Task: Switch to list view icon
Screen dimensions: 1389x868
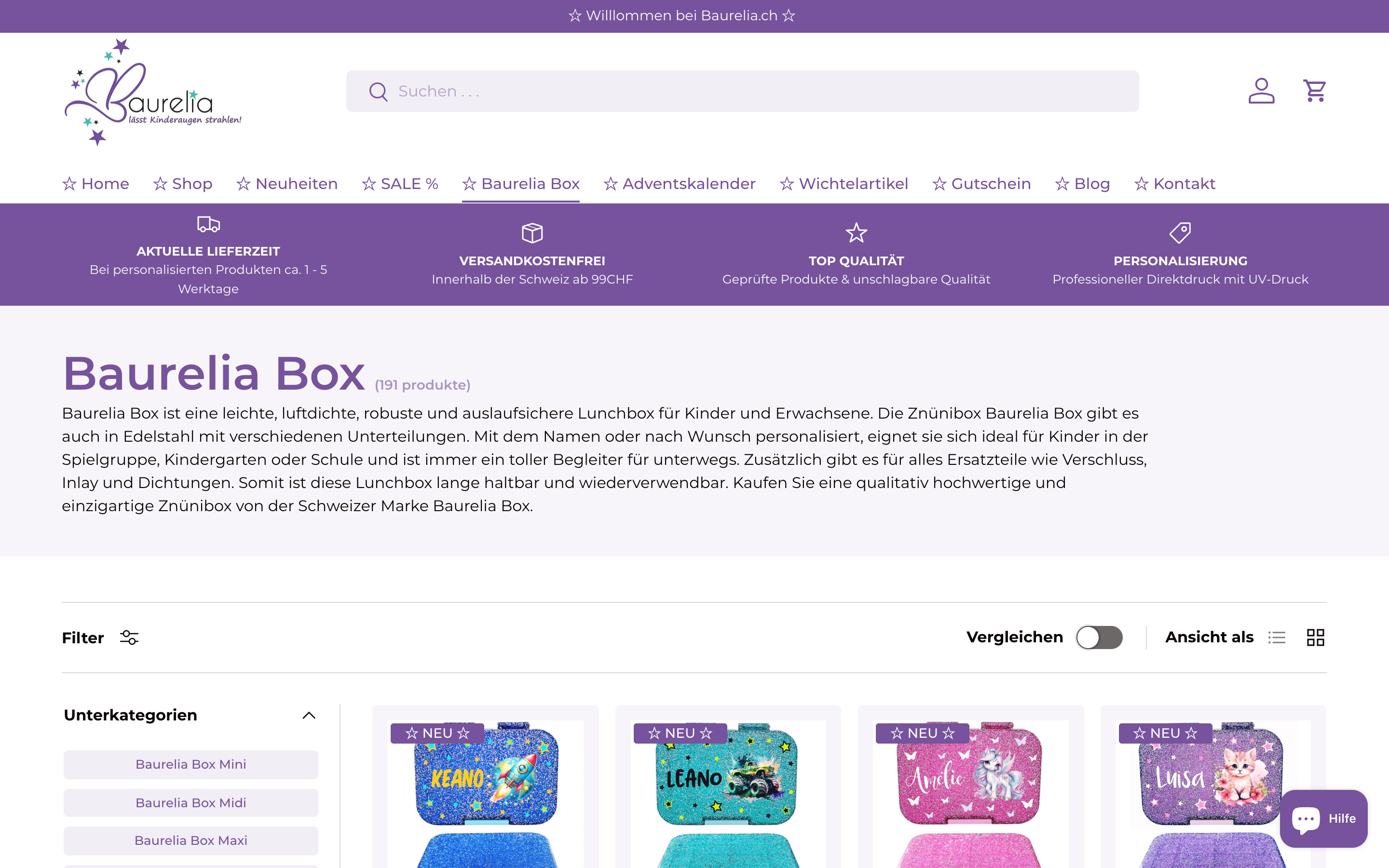Action: coord(1277,637)
